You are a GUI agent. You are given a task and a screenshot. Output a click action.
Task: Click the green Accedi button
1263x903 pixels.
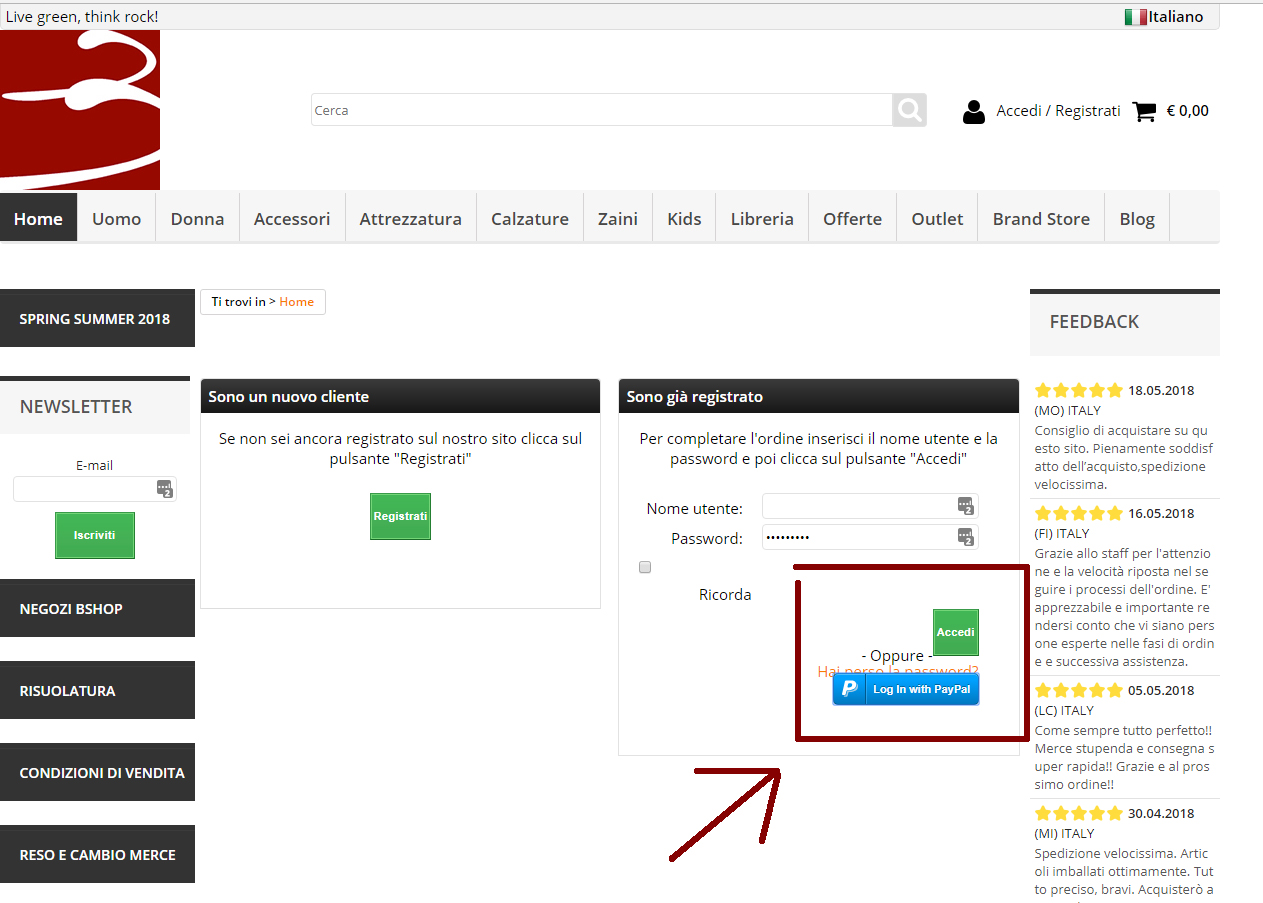(956, 632)
